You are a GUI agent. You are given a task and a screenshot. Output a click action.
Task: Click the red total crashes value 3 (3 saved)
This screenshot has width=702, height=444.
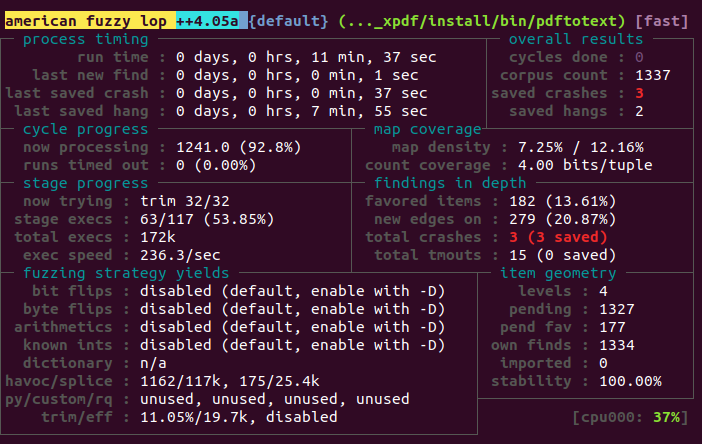point(558,237)
